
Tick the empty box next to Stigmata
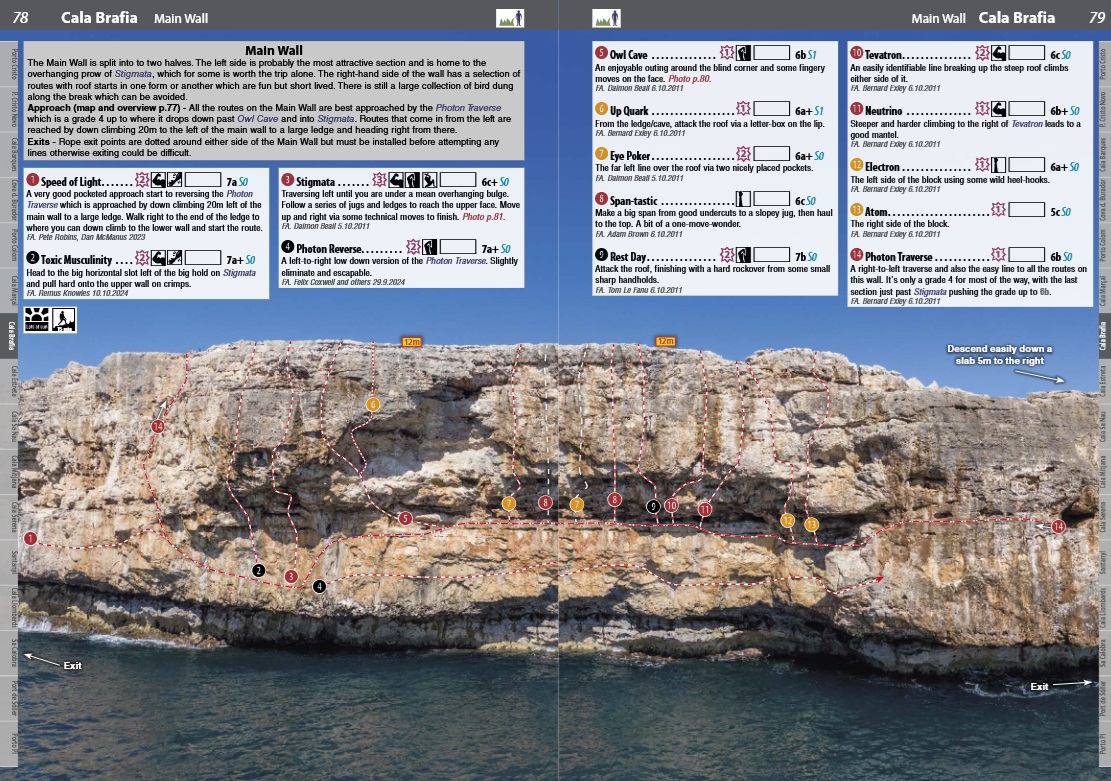(457, 181)
